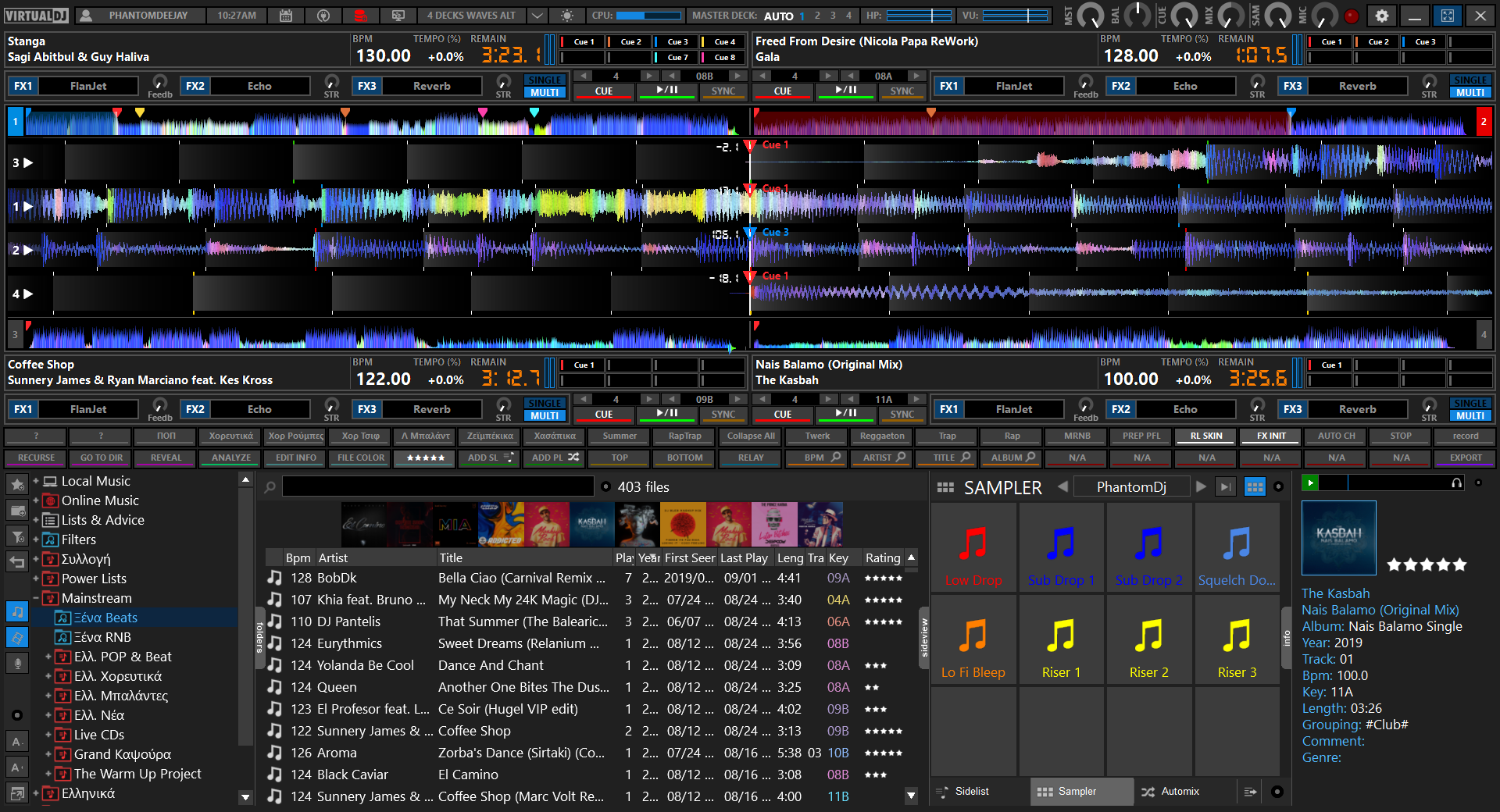
Task: Click the user profile icon next to PHANTOMDEEJAY
Action: tap(86, 16)
